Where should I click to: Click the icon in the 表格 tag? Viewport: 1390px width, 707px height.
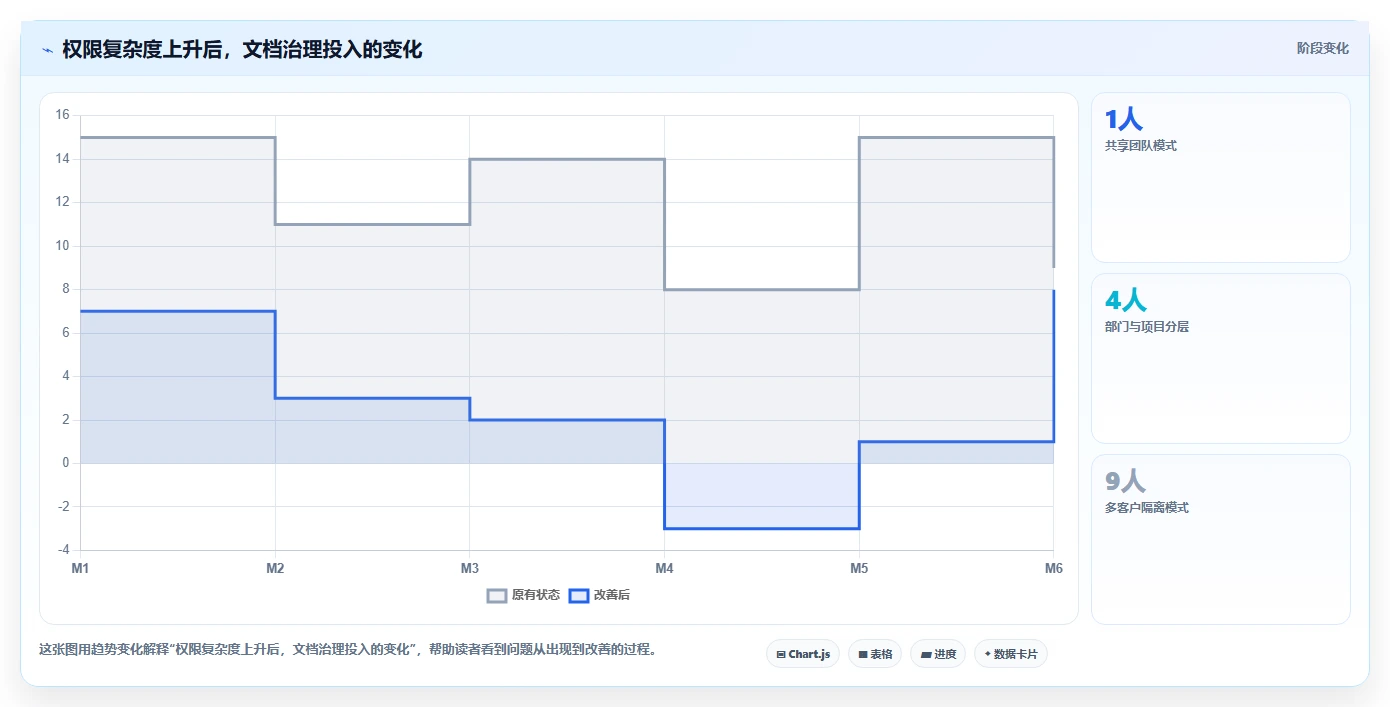(x=863, y=655)
